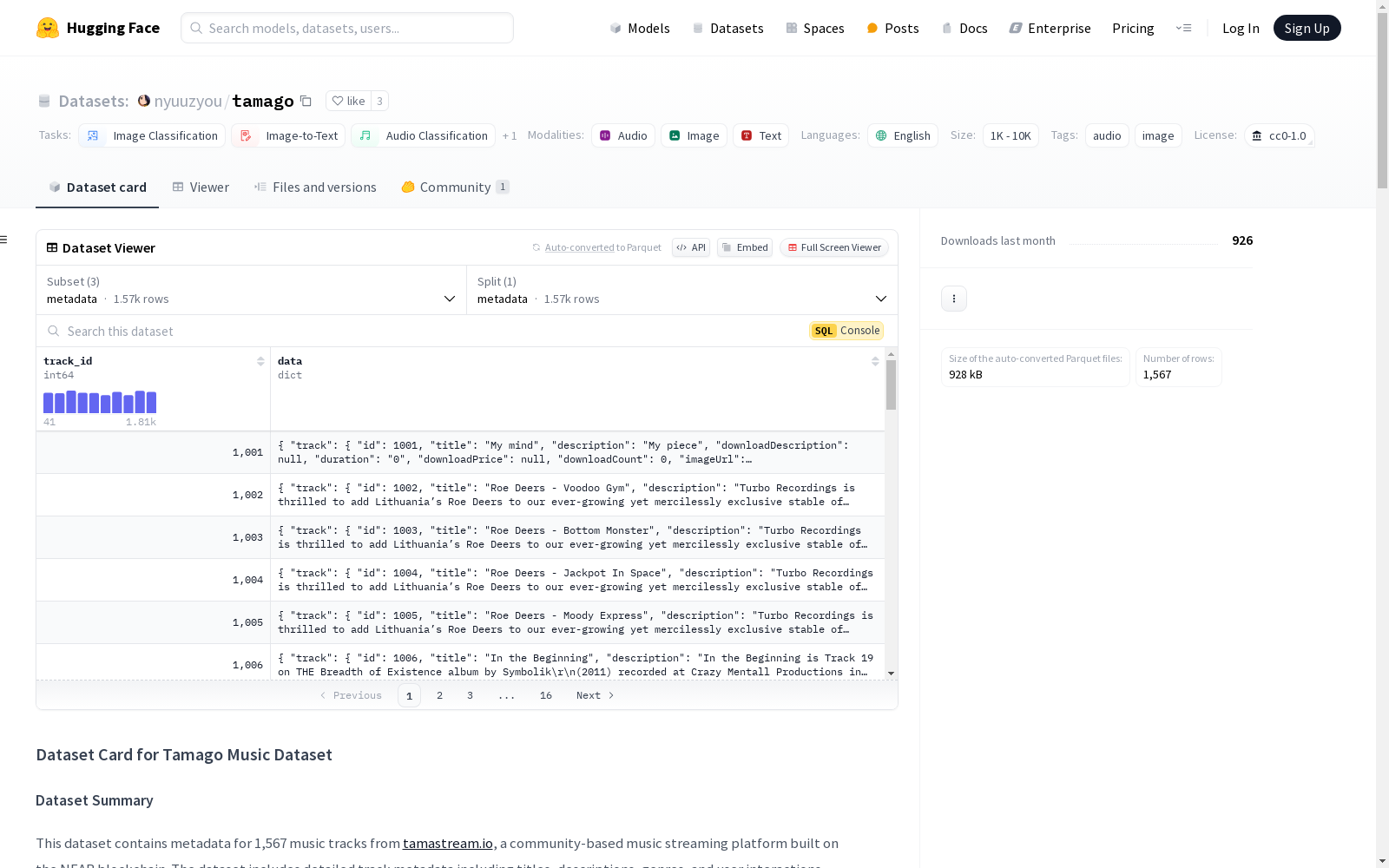1389x868 pixels.
Task: Click the image tag under Tags
Action: 1158,135
